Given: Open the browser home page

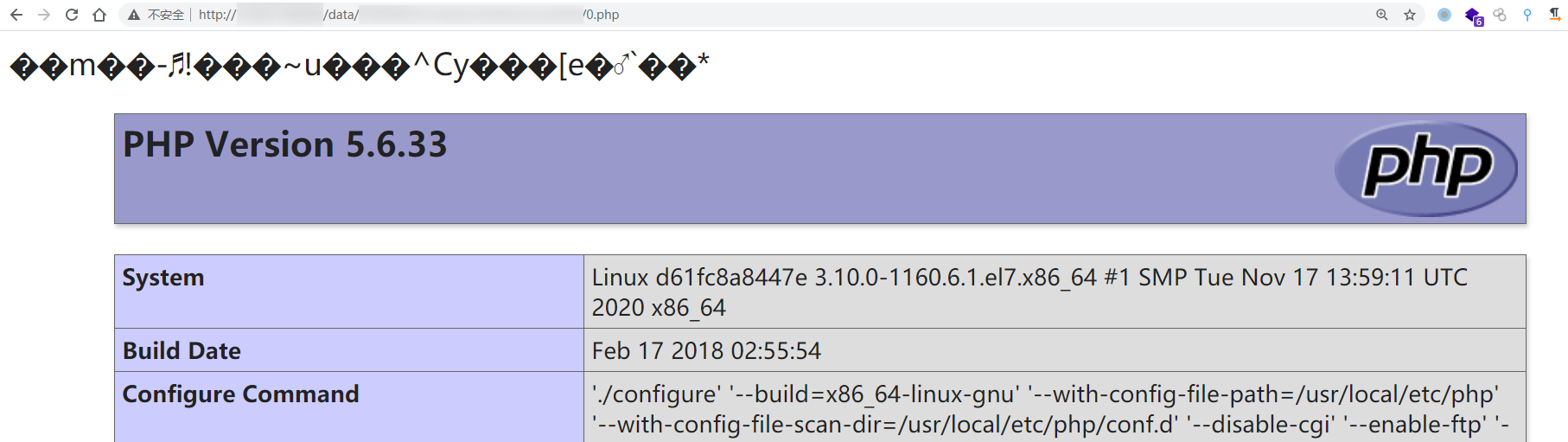Looking at the screenshot, I should pyautogui.click(x=99, y=15).
